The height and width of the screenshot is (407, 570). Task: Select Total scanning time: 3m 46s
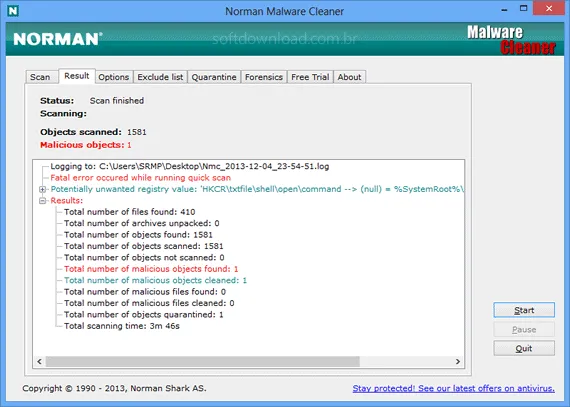[122, 326]
